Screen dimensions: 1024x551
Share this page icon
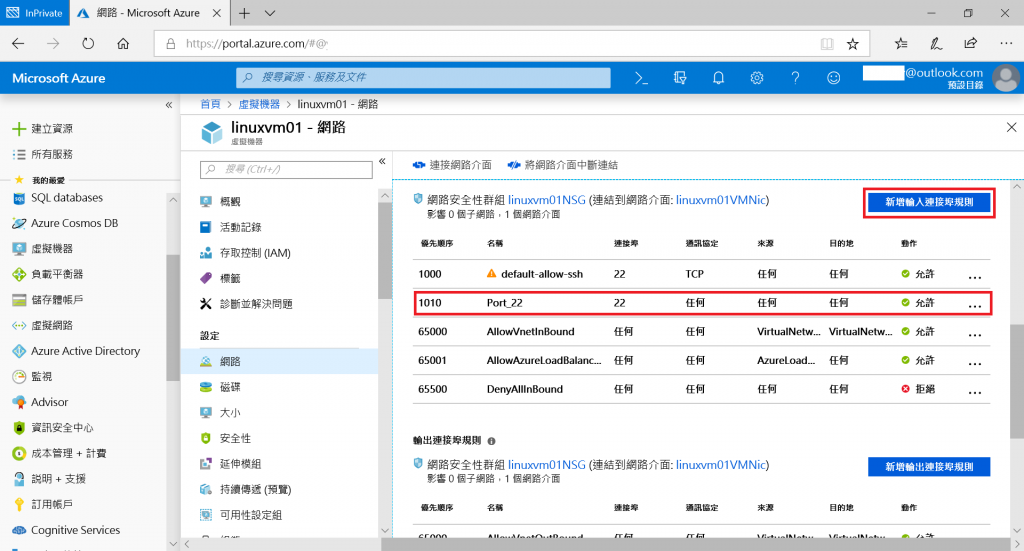tap(970, 44)
